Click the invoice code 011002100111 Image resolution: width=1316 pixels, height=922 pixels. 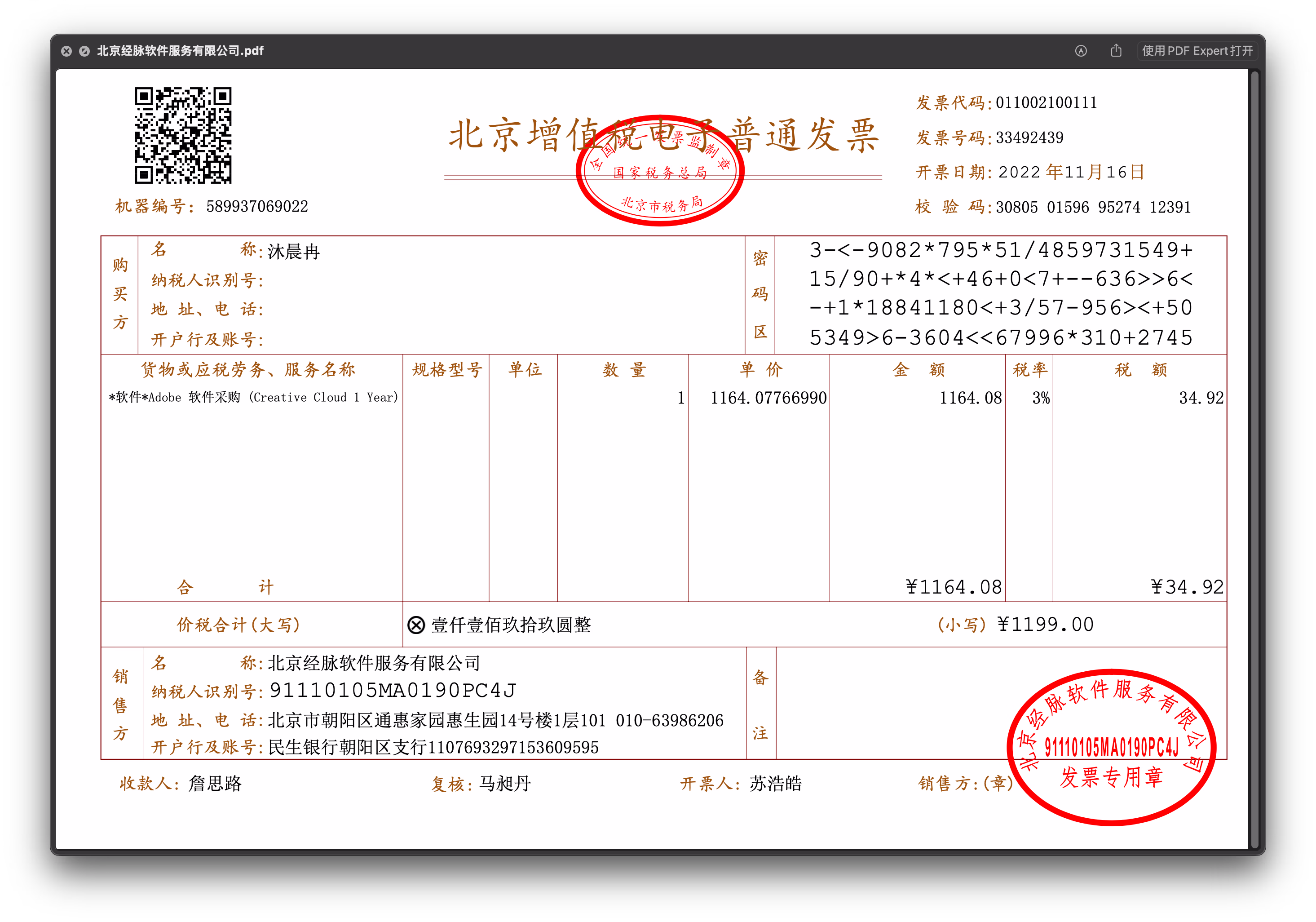(x=1046, y=102)
